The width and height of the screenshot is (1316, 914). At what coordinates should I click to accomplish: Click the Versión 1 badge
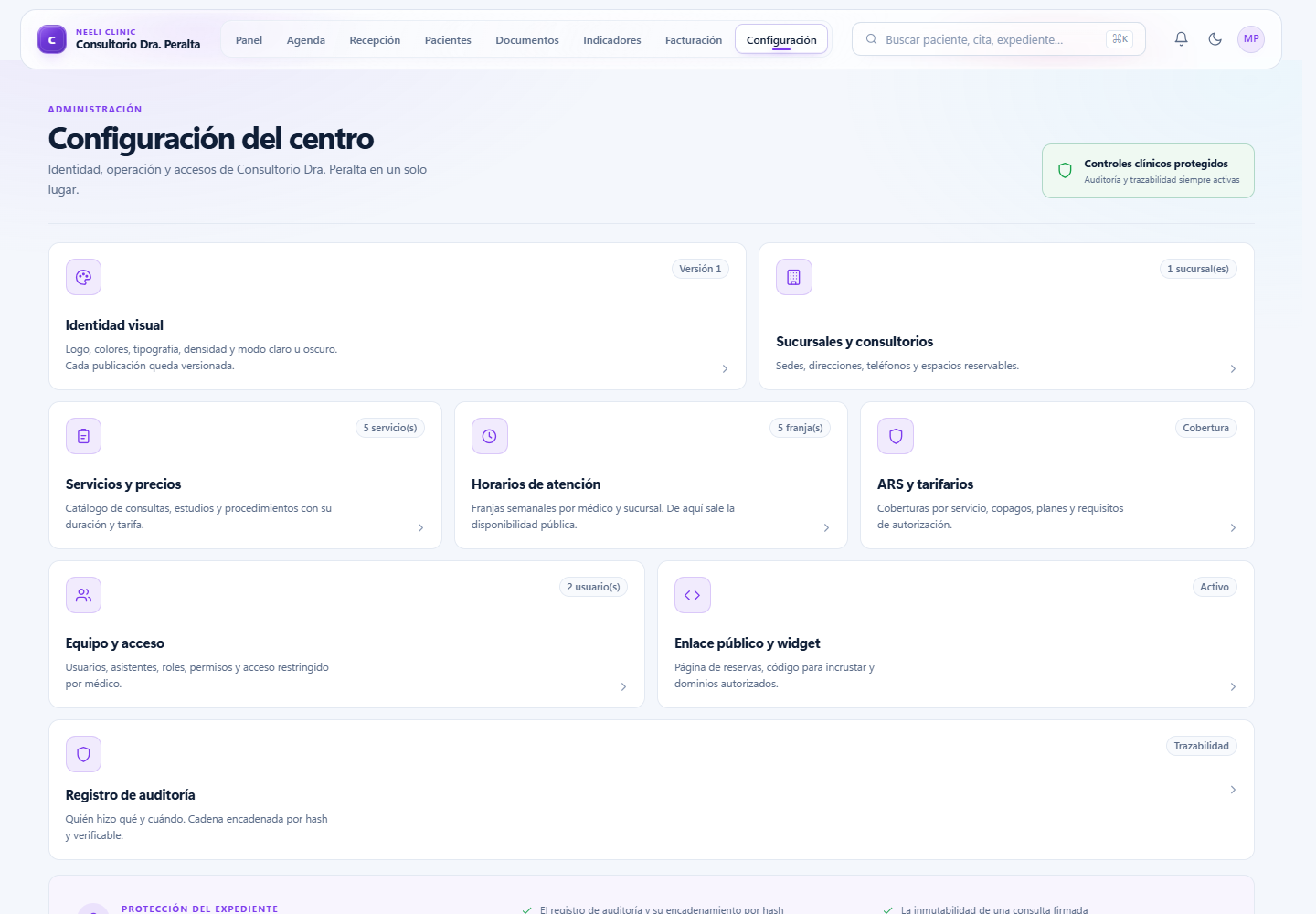click(700, 269)
